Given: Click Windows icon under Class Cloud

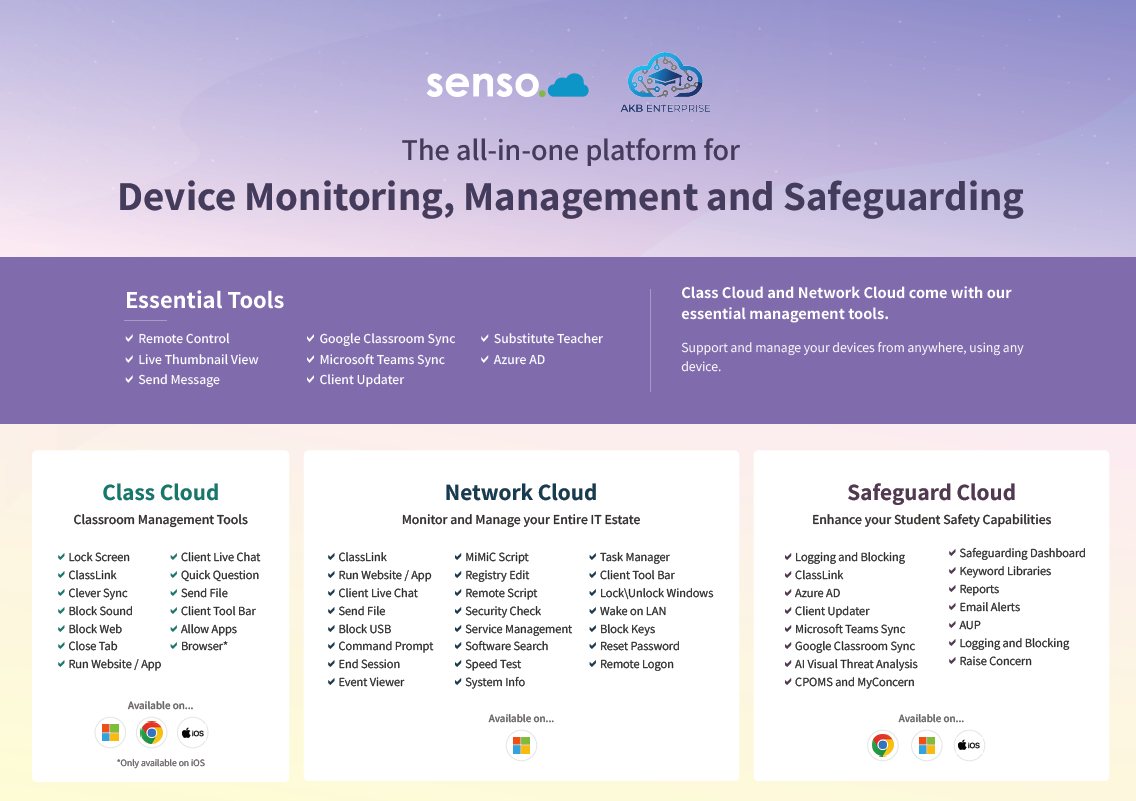Looking at the screenshot, I should pos(110,732).
